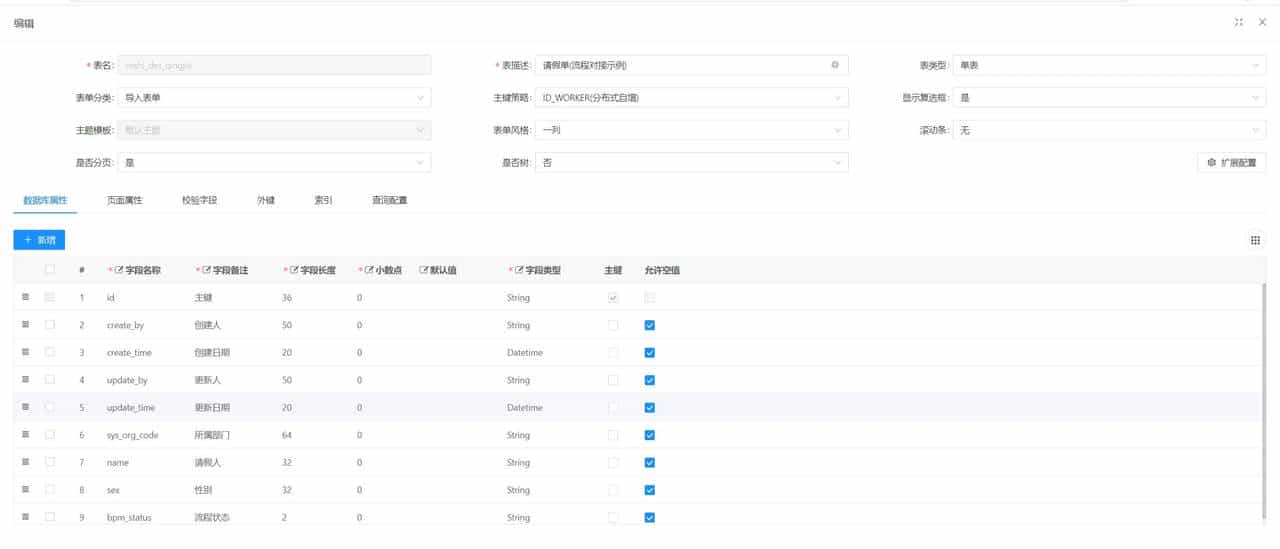This screenshot has width=1280, height=549.
Task: Click the 字段备注 cell 请假人
Action: [207, 462]
